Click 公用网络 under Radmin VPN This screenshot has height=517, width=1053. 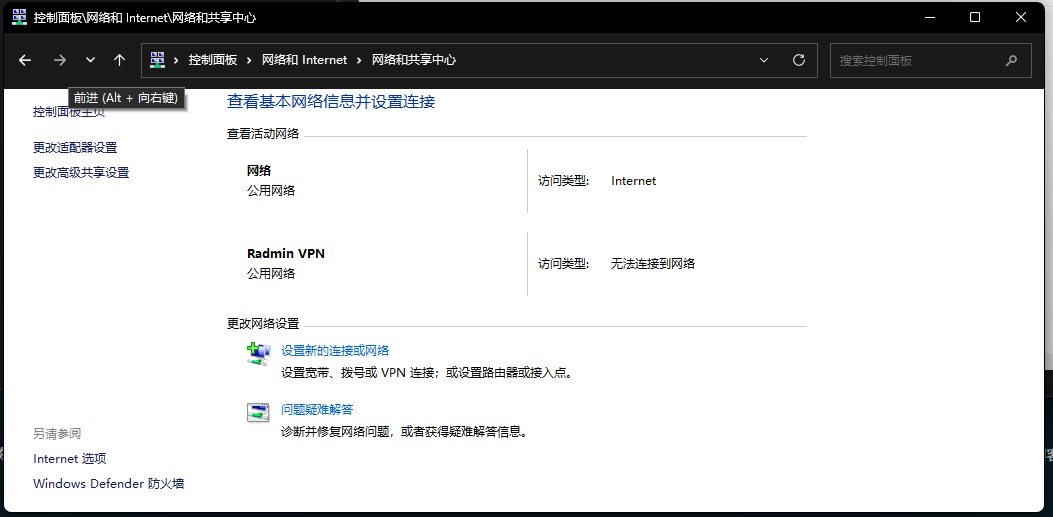point(271,273)
